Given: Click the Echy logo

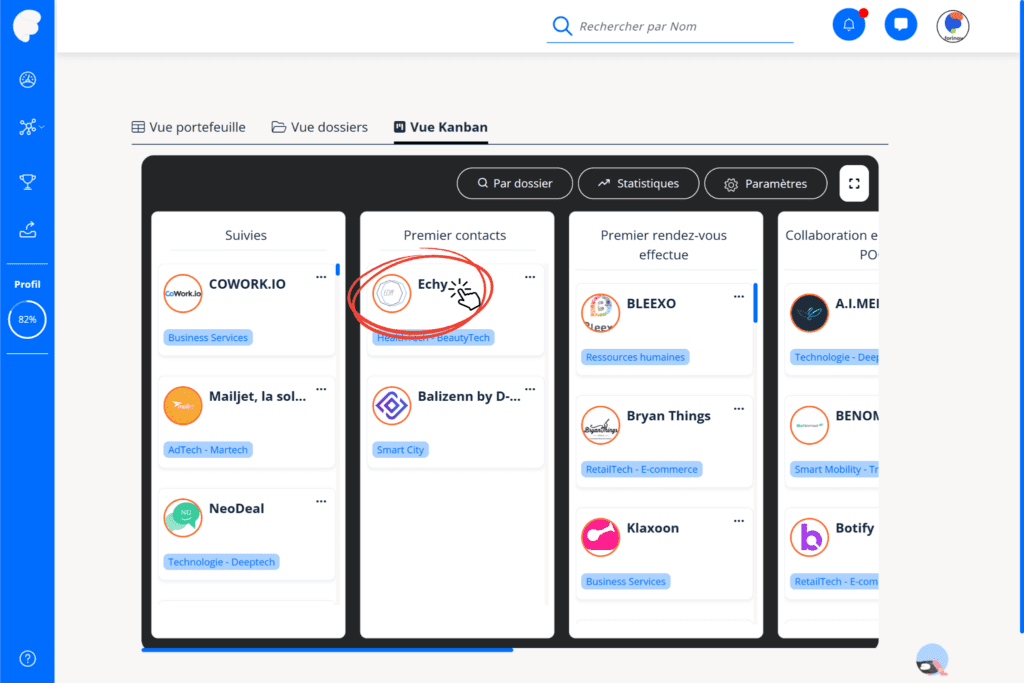Looking at the screenshot, I should [x=391, y=293].
